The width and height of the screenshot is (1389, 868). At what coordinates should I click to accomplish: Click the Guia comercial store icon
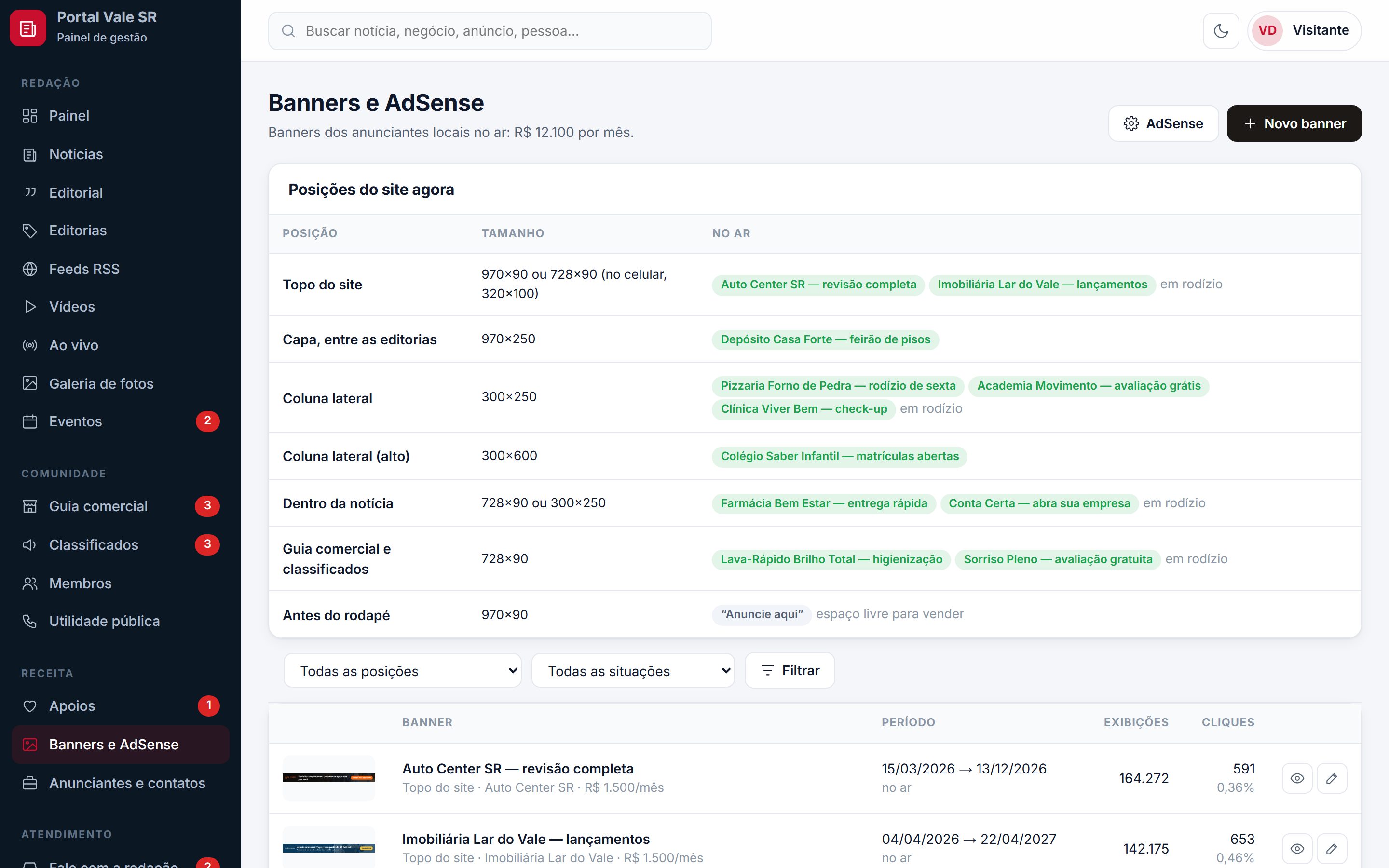coord(30,506)
